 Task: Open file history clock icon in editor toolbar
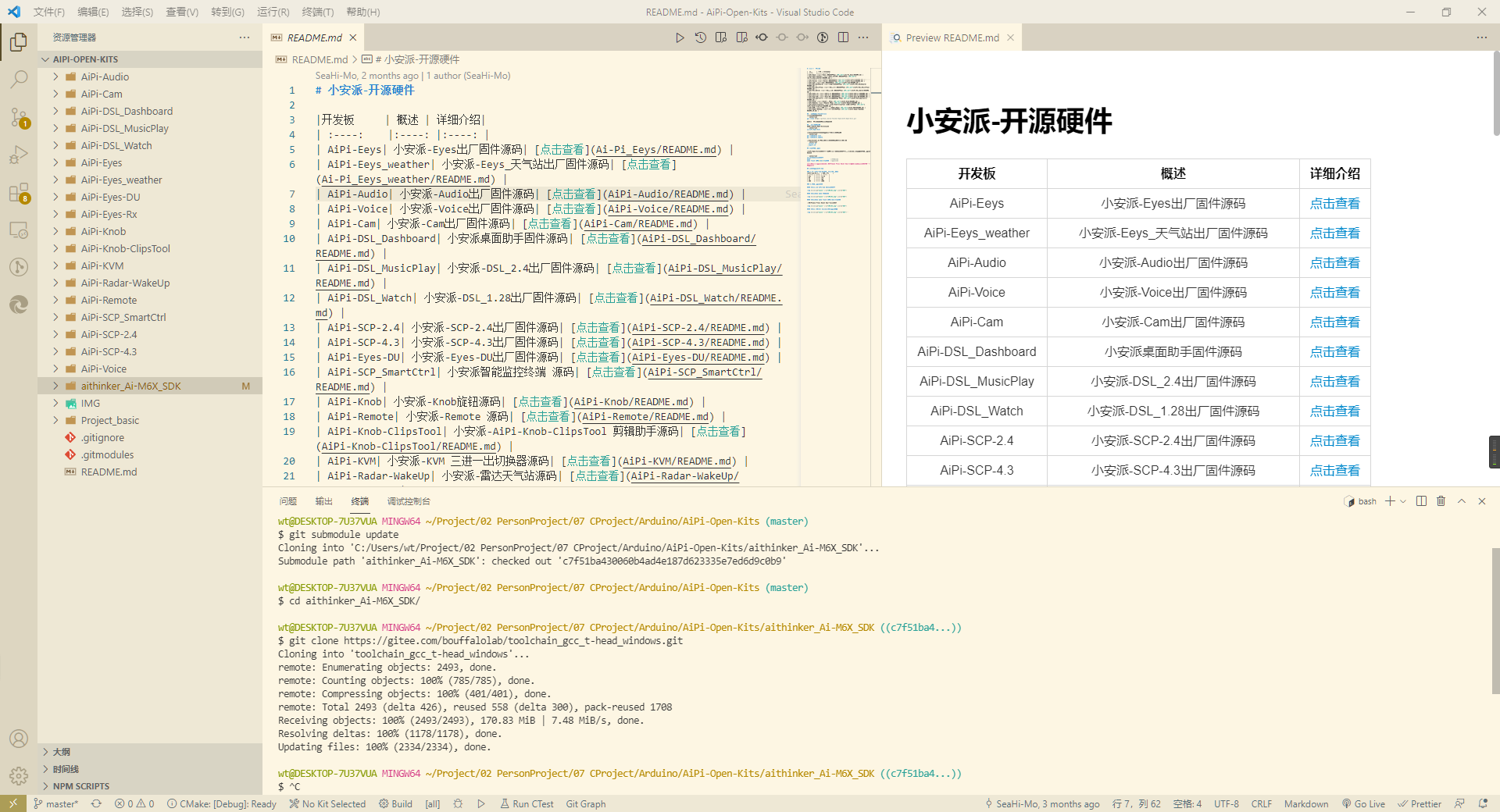click(x=700, y=37)
